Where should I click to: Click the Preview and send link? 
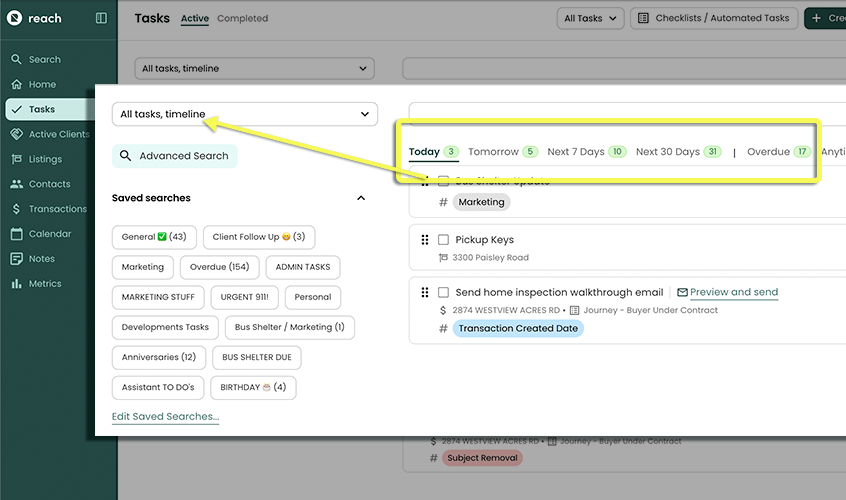[x=733, y=292]
